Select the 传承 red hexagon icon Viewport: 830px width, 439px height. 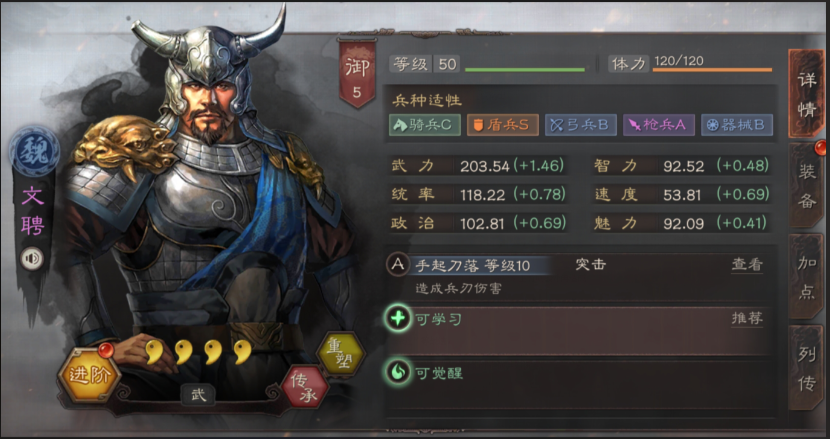[x=304, y=388]
